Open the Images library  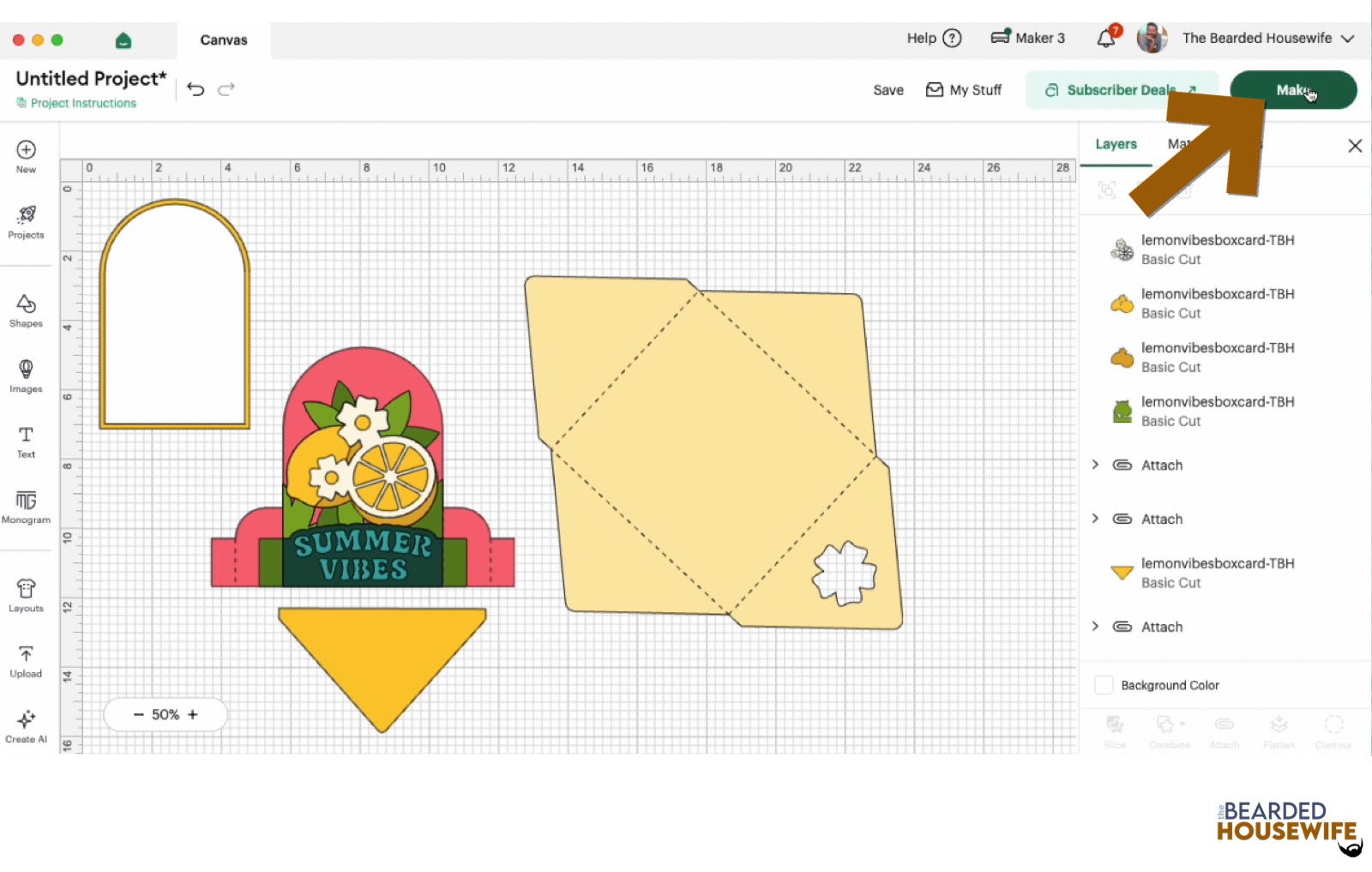[26, 376]
